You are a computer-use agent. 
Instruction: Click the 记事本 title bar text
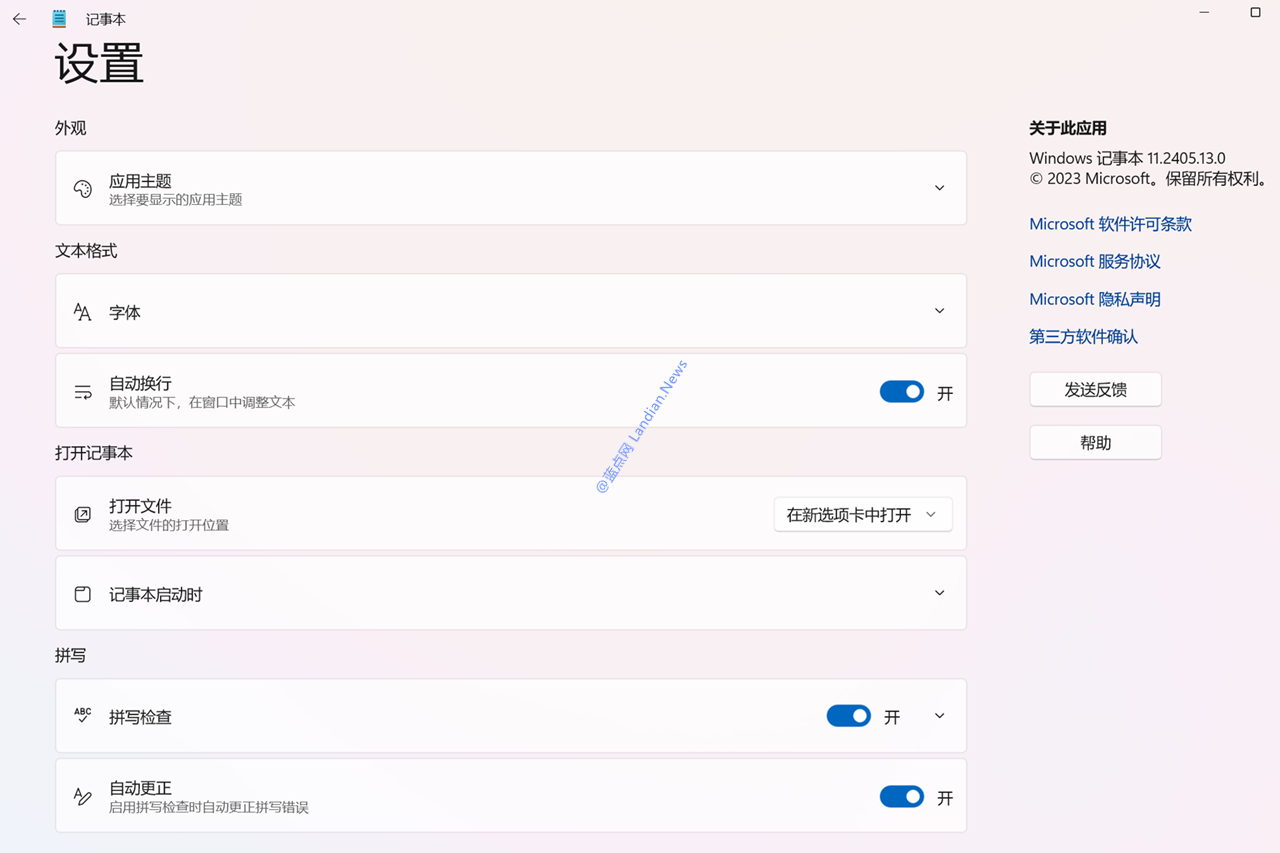(x=106, y=19)
